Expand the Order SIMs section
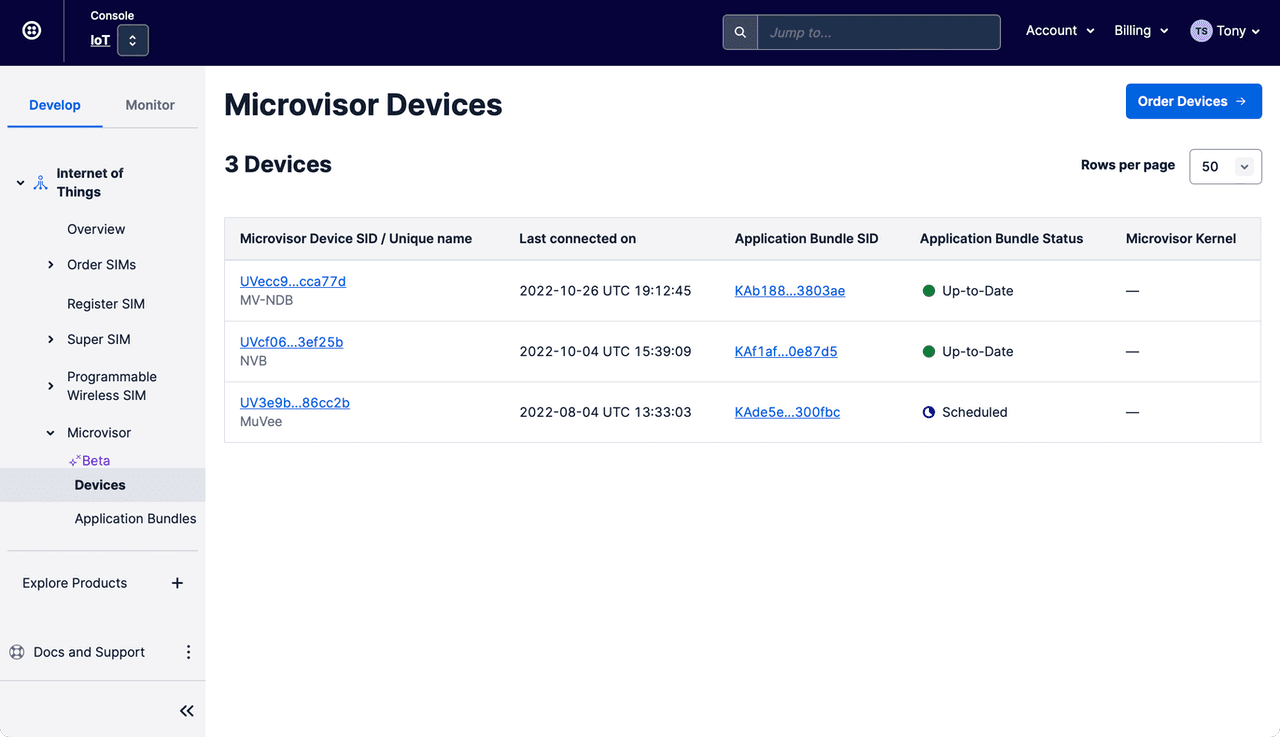 [51, 264]
